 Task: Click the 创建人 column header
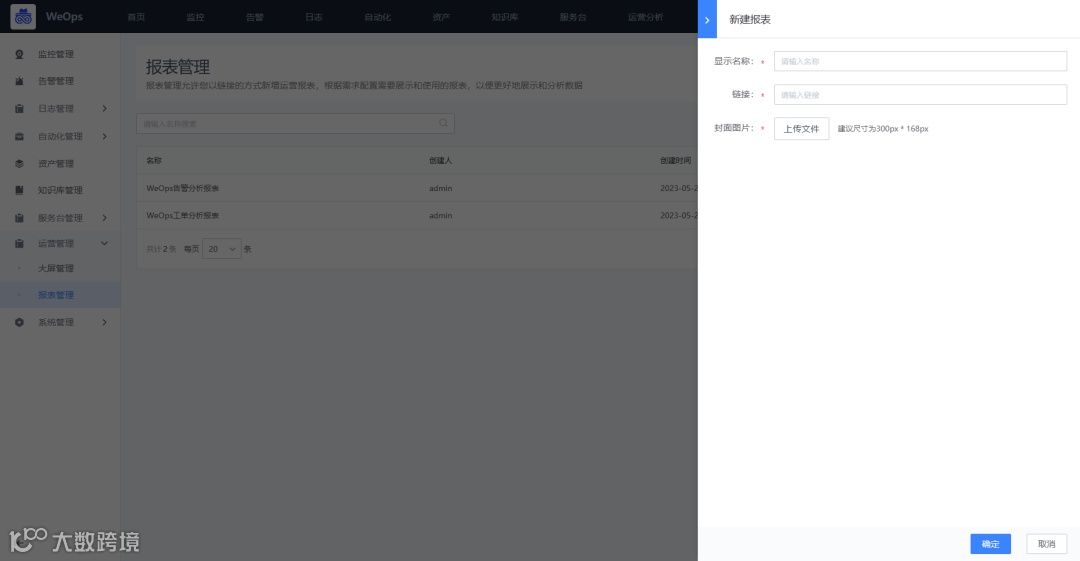(441, 161)
